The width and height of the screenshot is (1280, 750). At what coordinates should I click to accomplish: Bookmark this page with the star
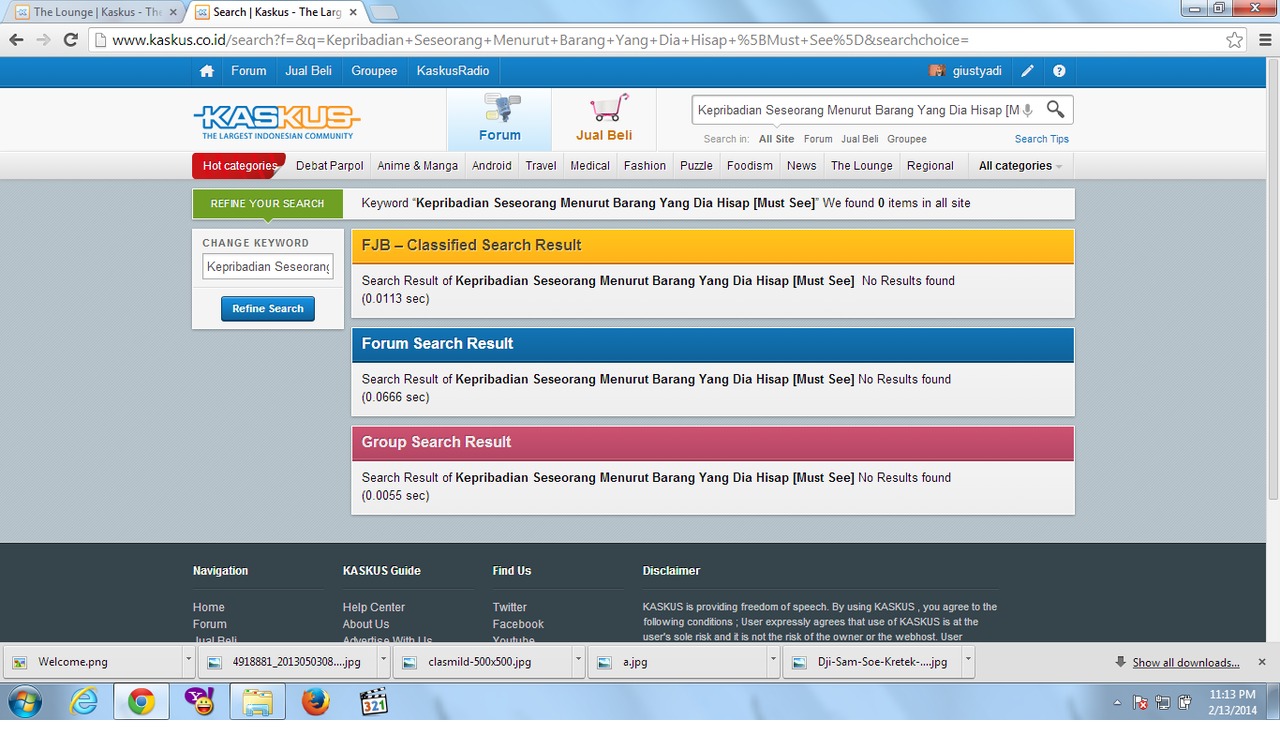coord(1235,40)
